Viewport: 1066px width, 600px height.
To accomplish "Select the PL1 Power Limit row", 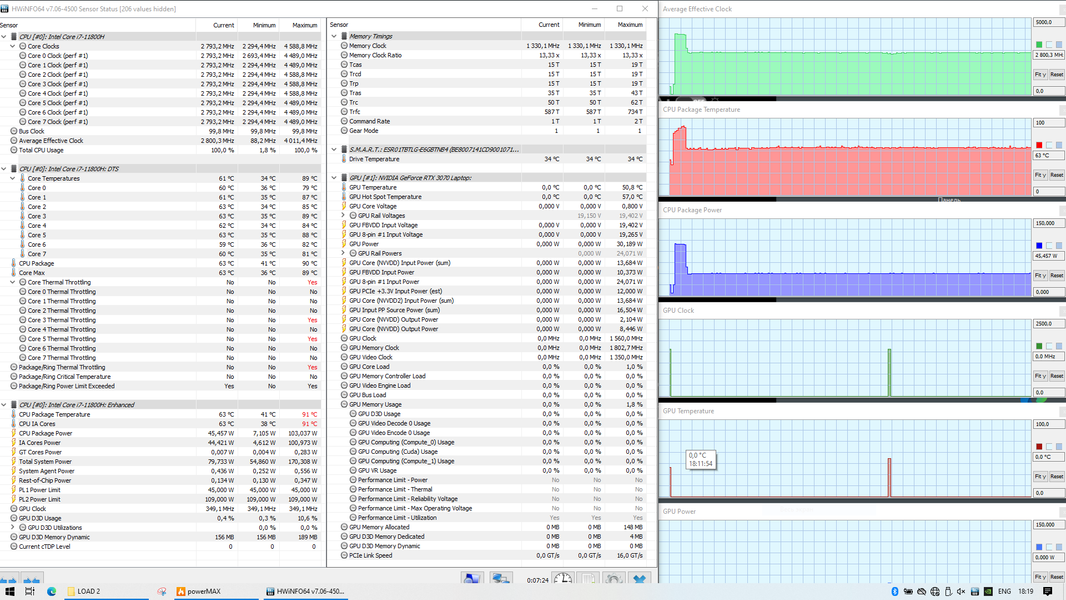I will click(163, 490).
